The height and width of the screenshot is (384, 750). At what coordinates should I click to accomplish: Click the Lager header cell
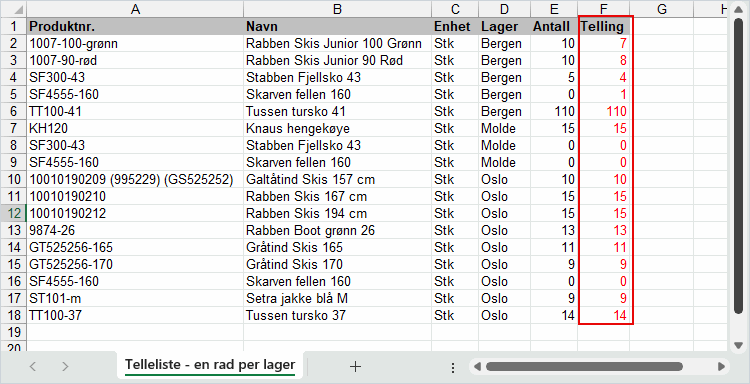coord(505,26)
